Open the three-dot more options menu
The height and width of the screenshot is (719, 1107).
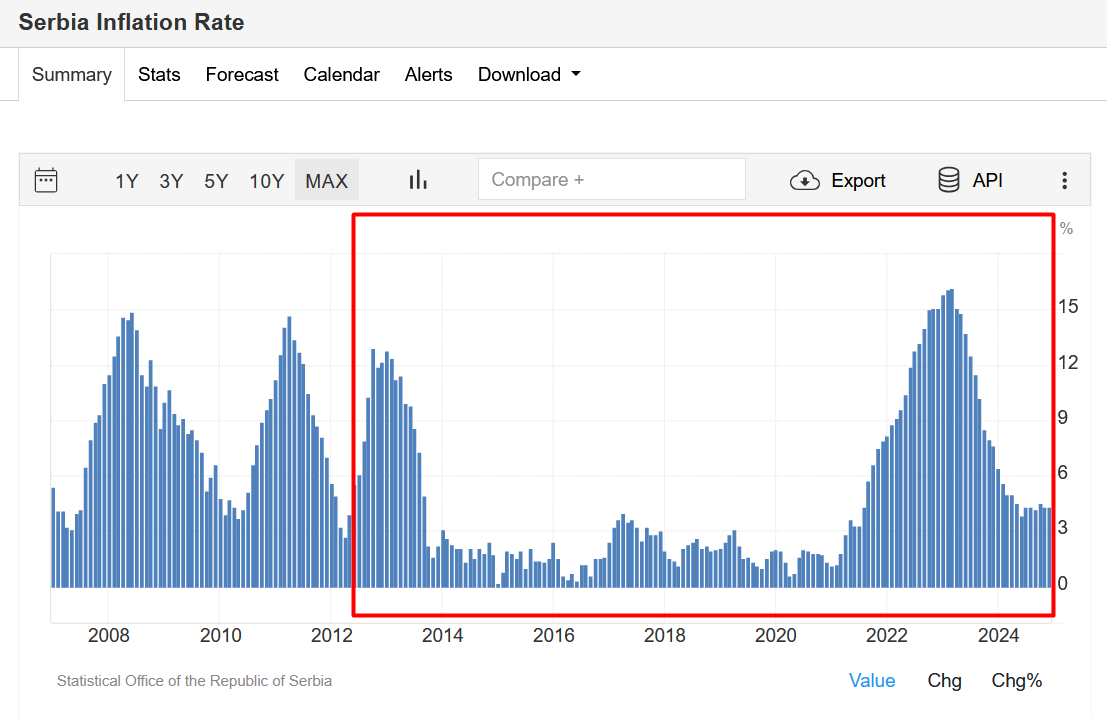click(x=1064, y=181)
